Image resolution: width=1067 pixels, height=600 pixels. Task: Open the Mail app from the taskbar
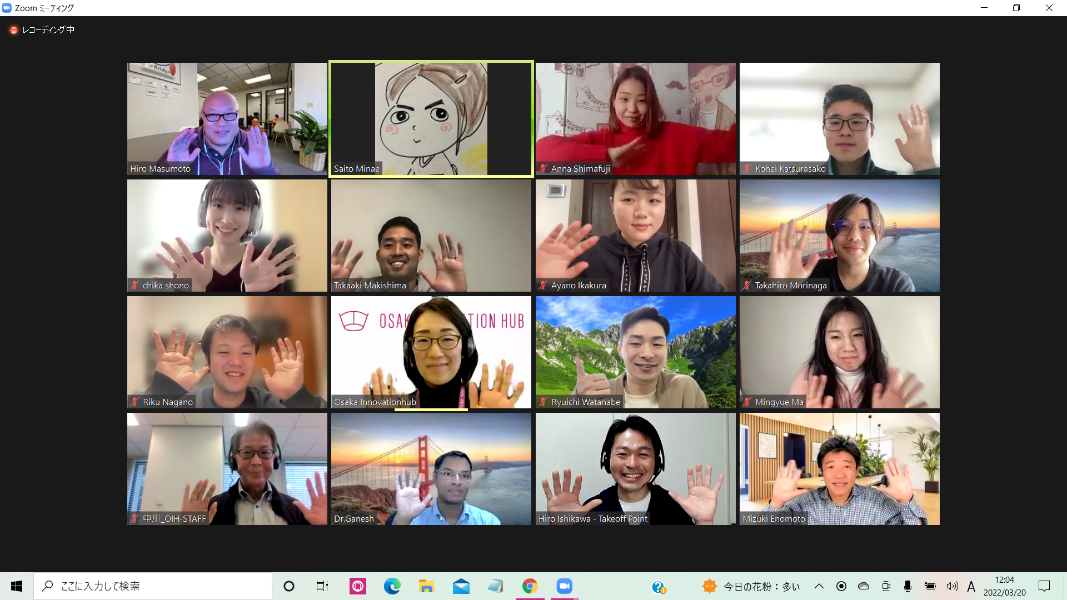[x=461, y=586]
